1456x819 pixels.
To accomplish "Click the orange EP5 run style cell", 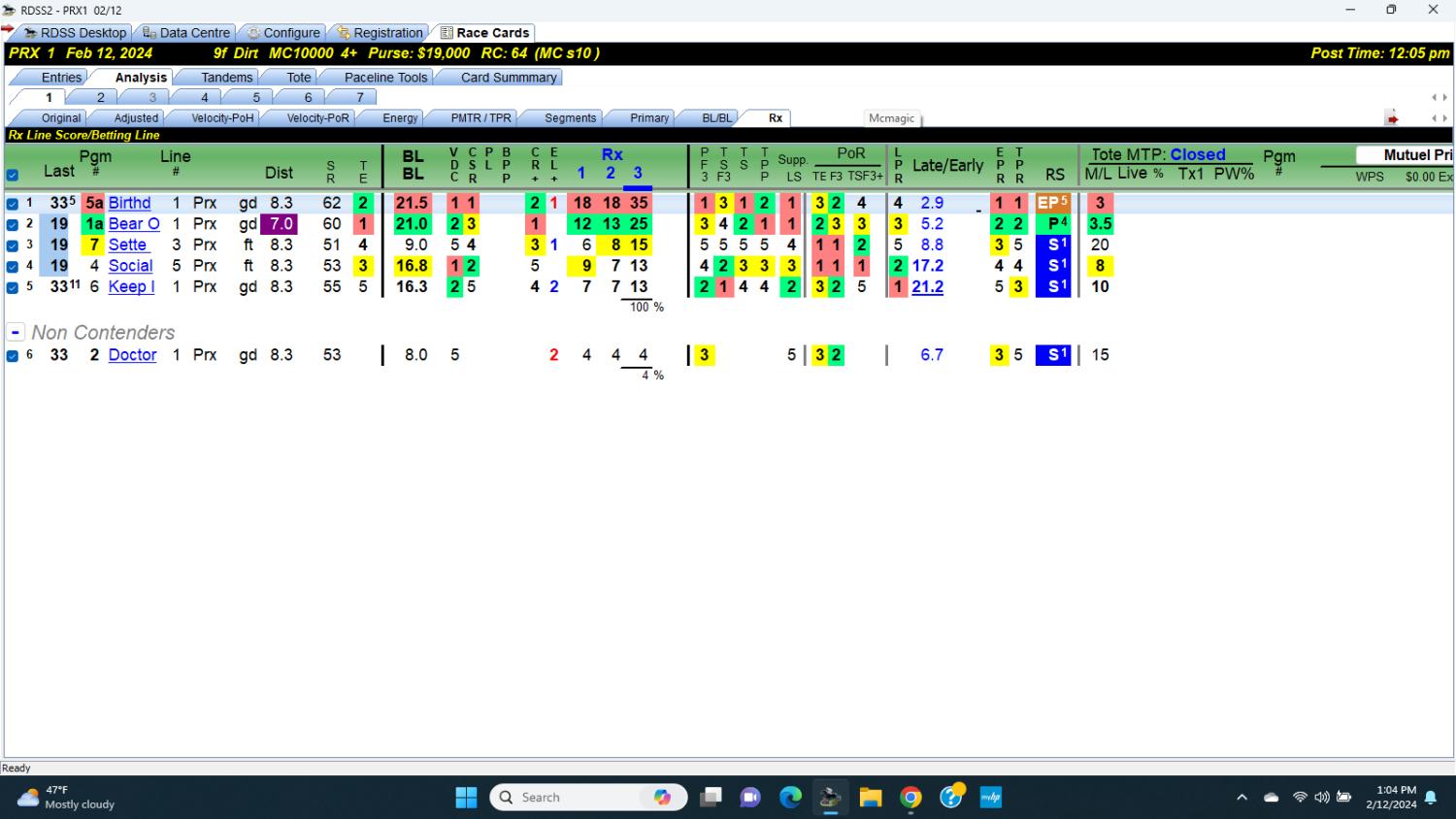I will click(x=1053, y=203).
